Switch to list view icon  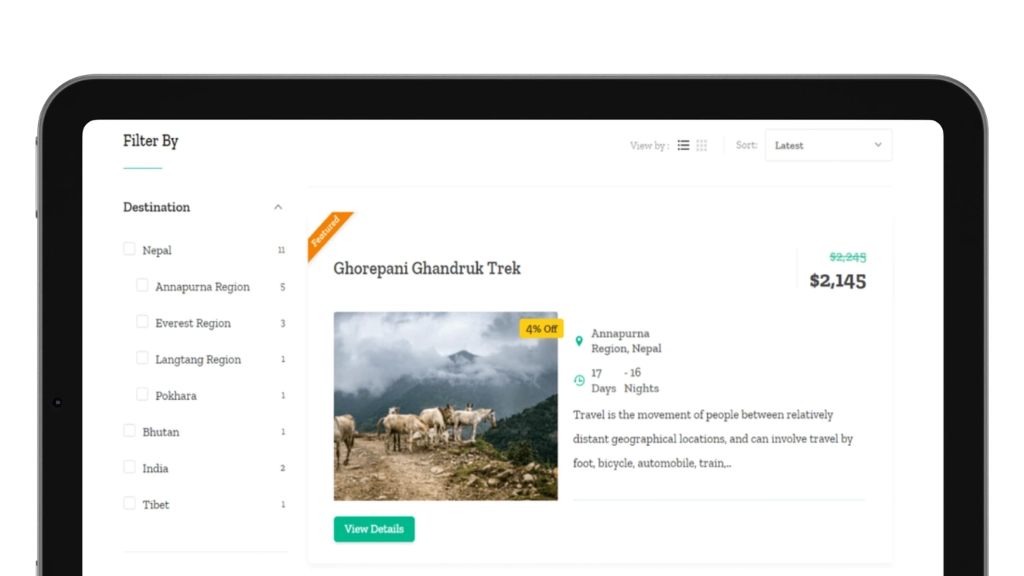683,145
